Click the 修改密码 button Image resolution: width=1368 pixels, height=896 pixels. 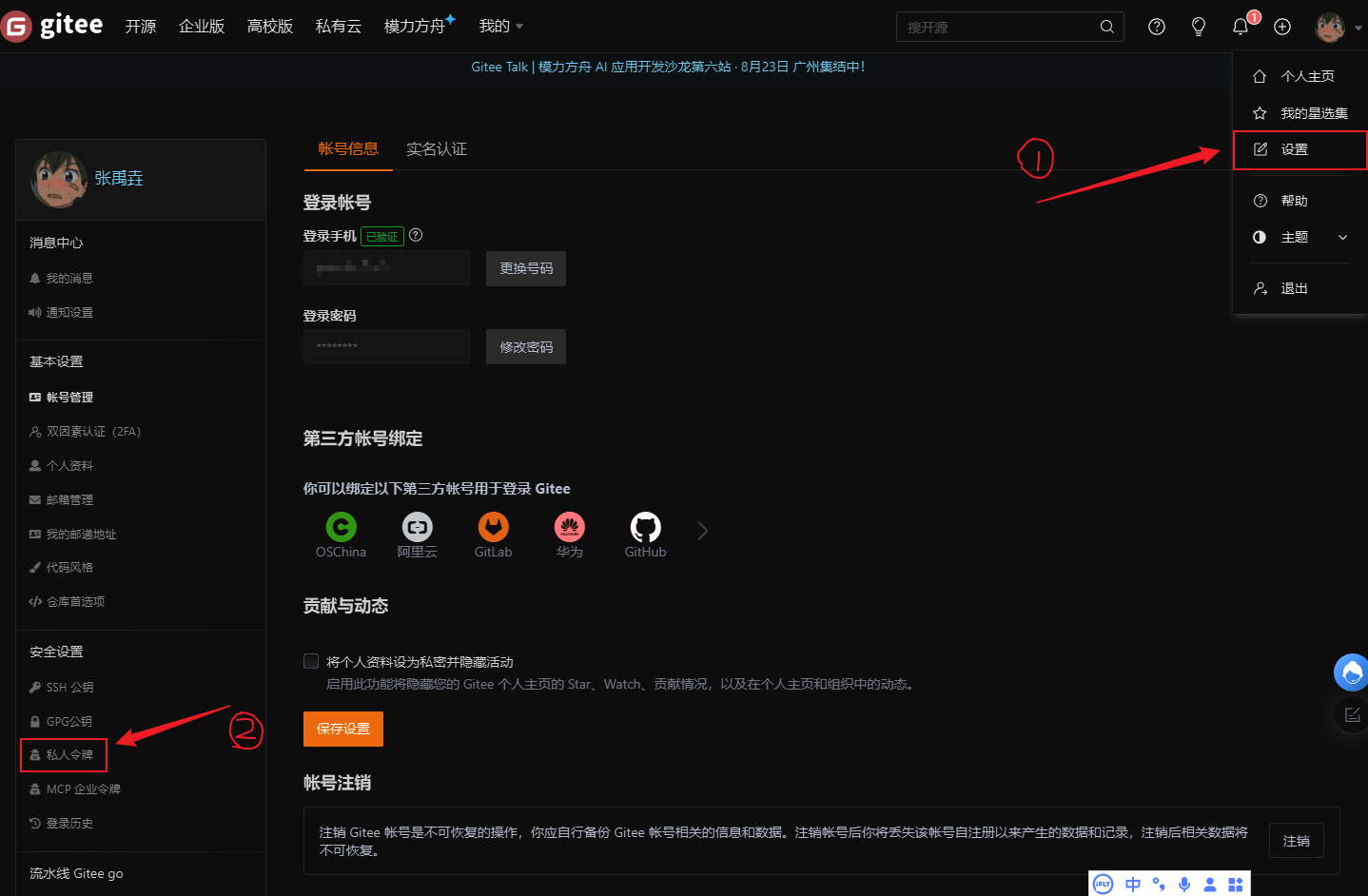click(x=526, y=347)
